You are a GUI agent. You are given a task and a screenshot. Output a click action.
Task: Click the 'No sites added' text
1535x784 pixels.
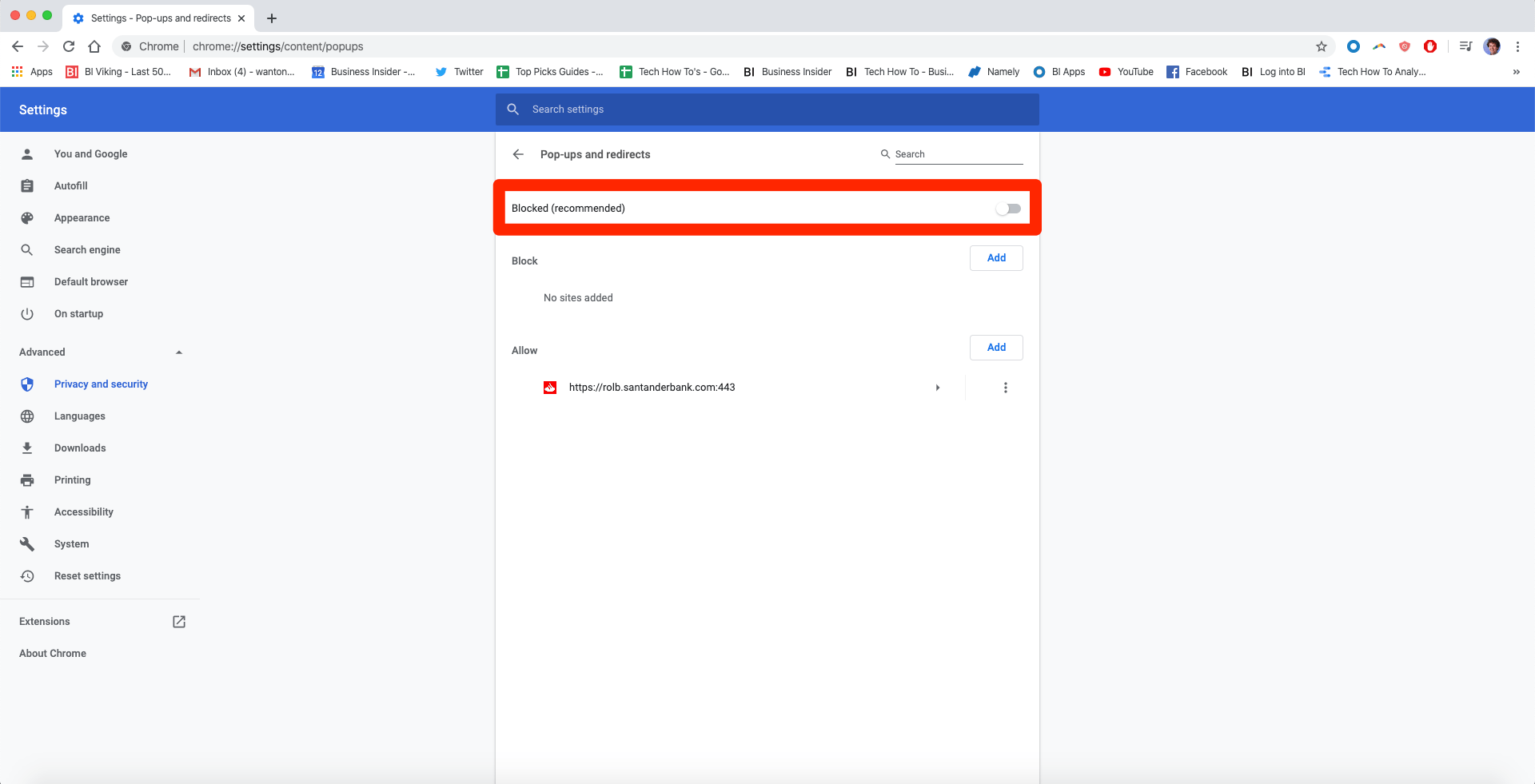pos(578,298)
